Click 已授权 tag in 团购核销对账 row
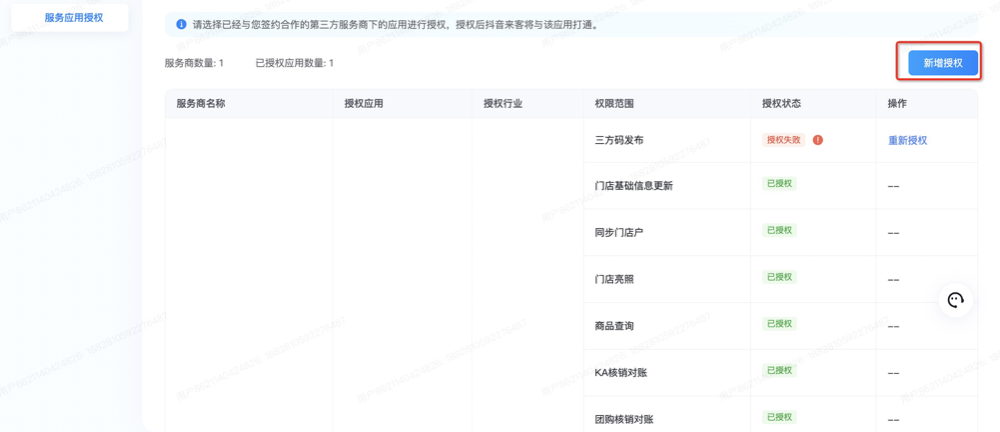The image size is (1000, 432). point(779,417)
